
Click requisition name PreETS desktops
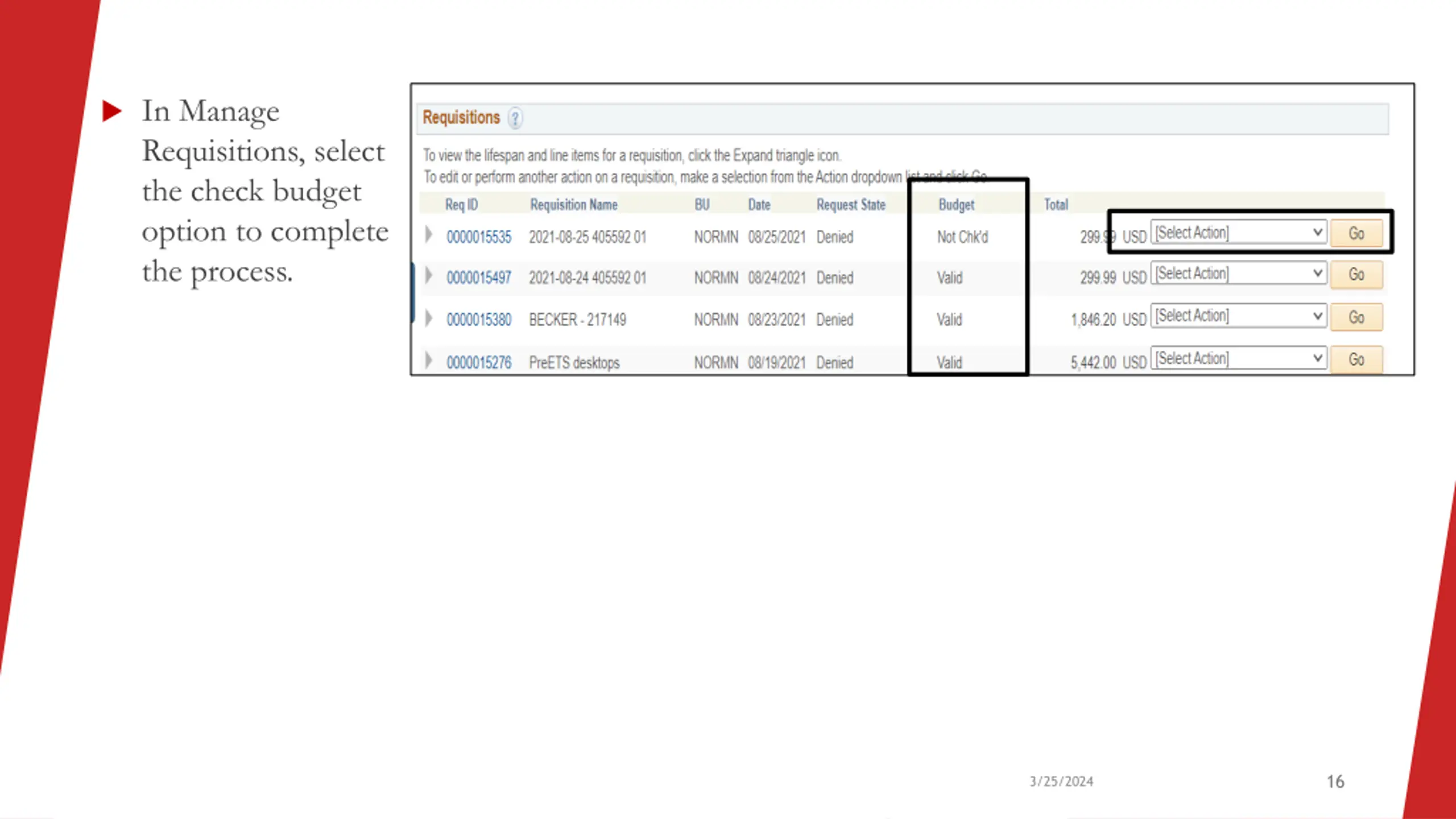574,362
